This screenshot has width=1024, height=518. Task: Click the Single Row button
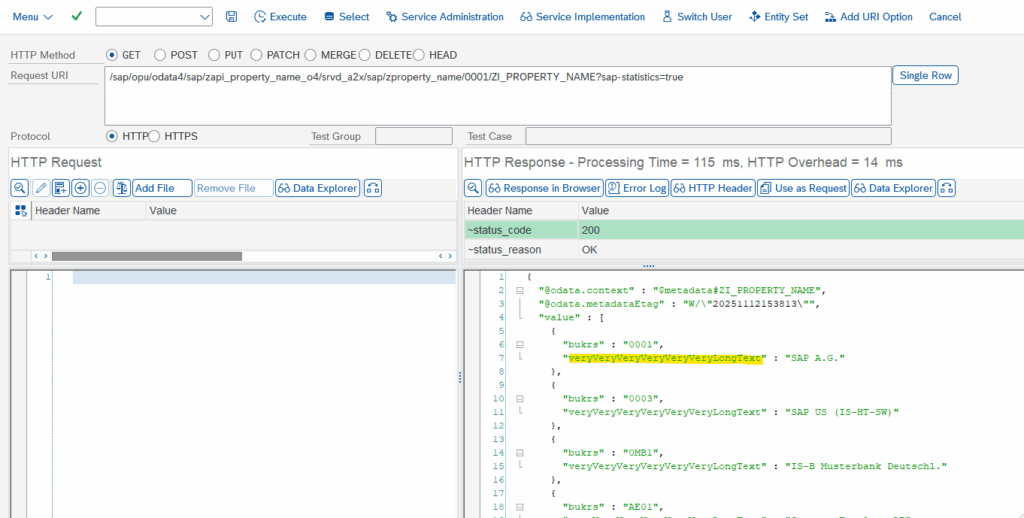tap(925, 76)
